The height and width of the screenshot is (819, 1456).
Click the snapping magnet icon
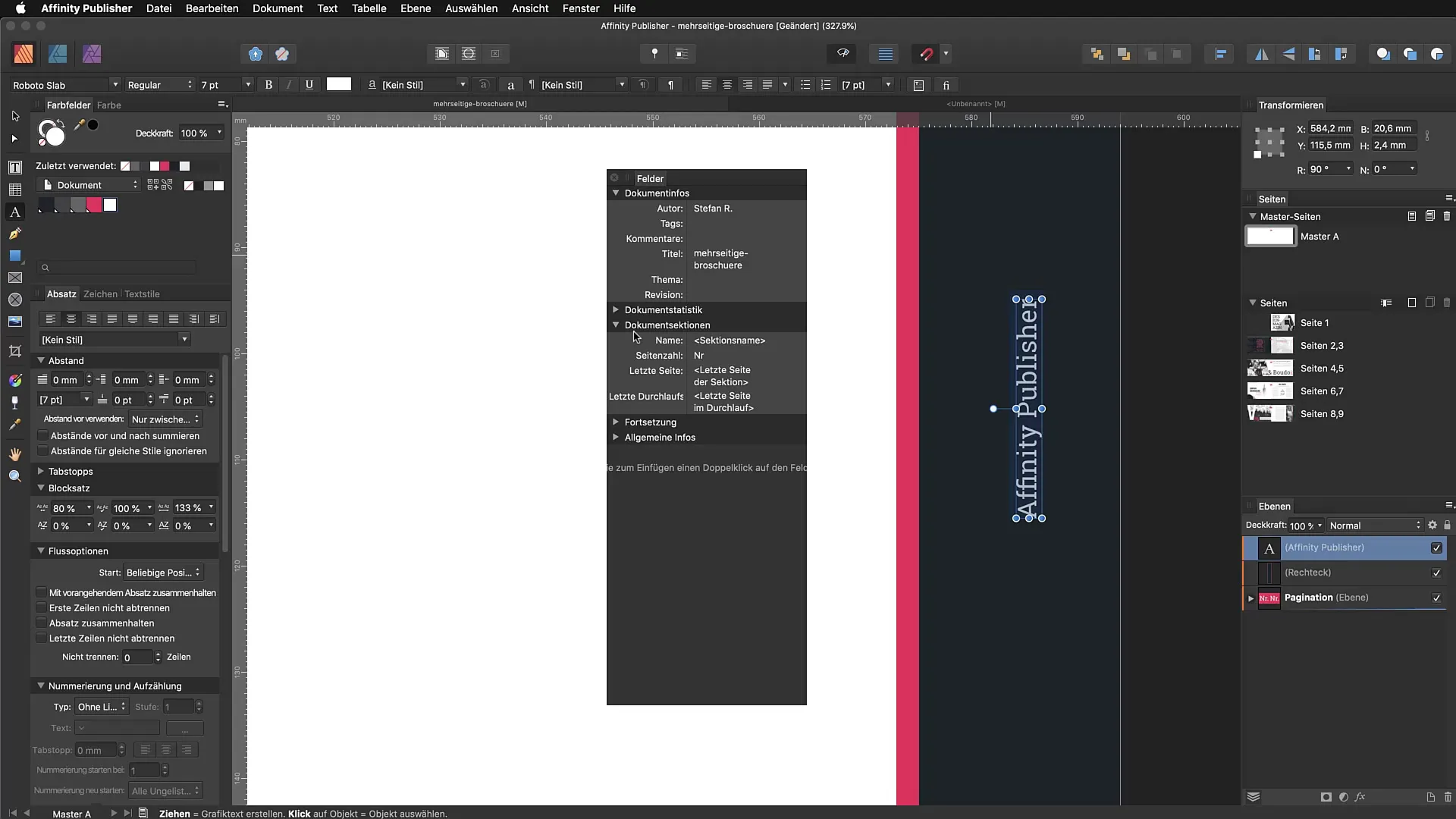point(927,54)
